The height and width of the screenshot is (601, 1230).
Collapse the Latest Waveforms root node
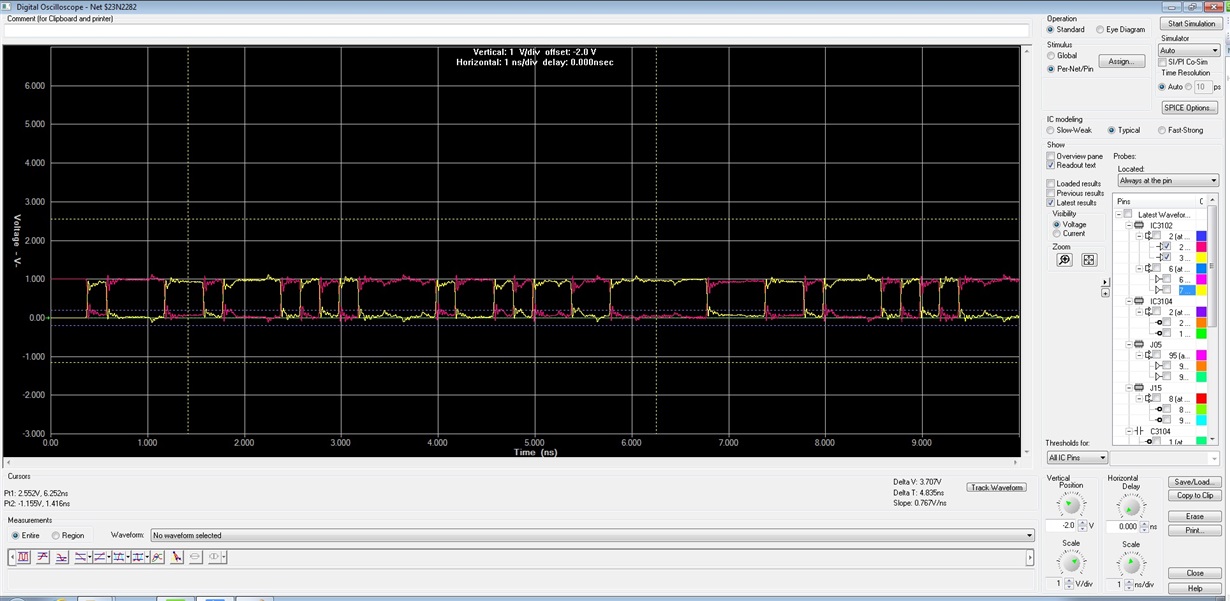1119,214
